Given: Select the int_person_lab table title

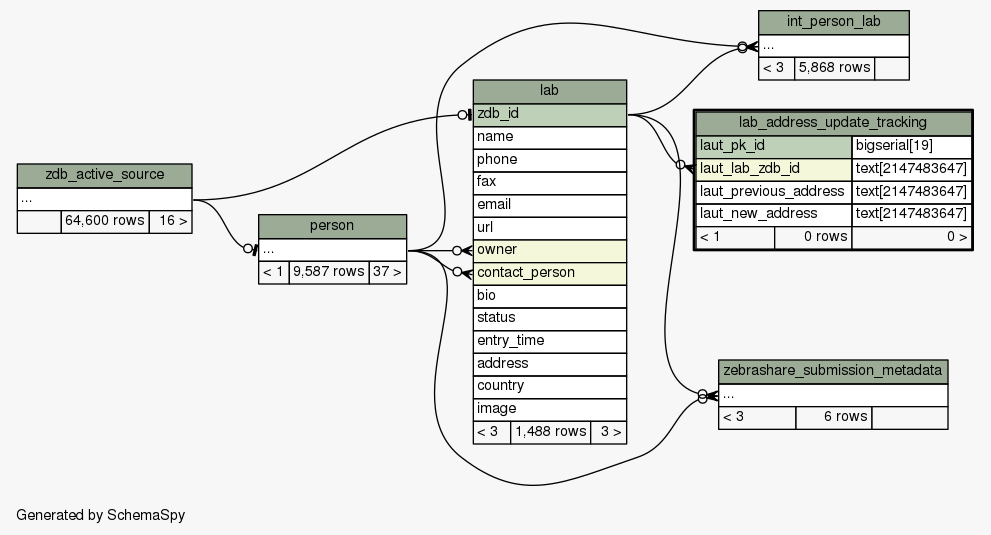Looking at the screenshot, I should coord(833,22).
